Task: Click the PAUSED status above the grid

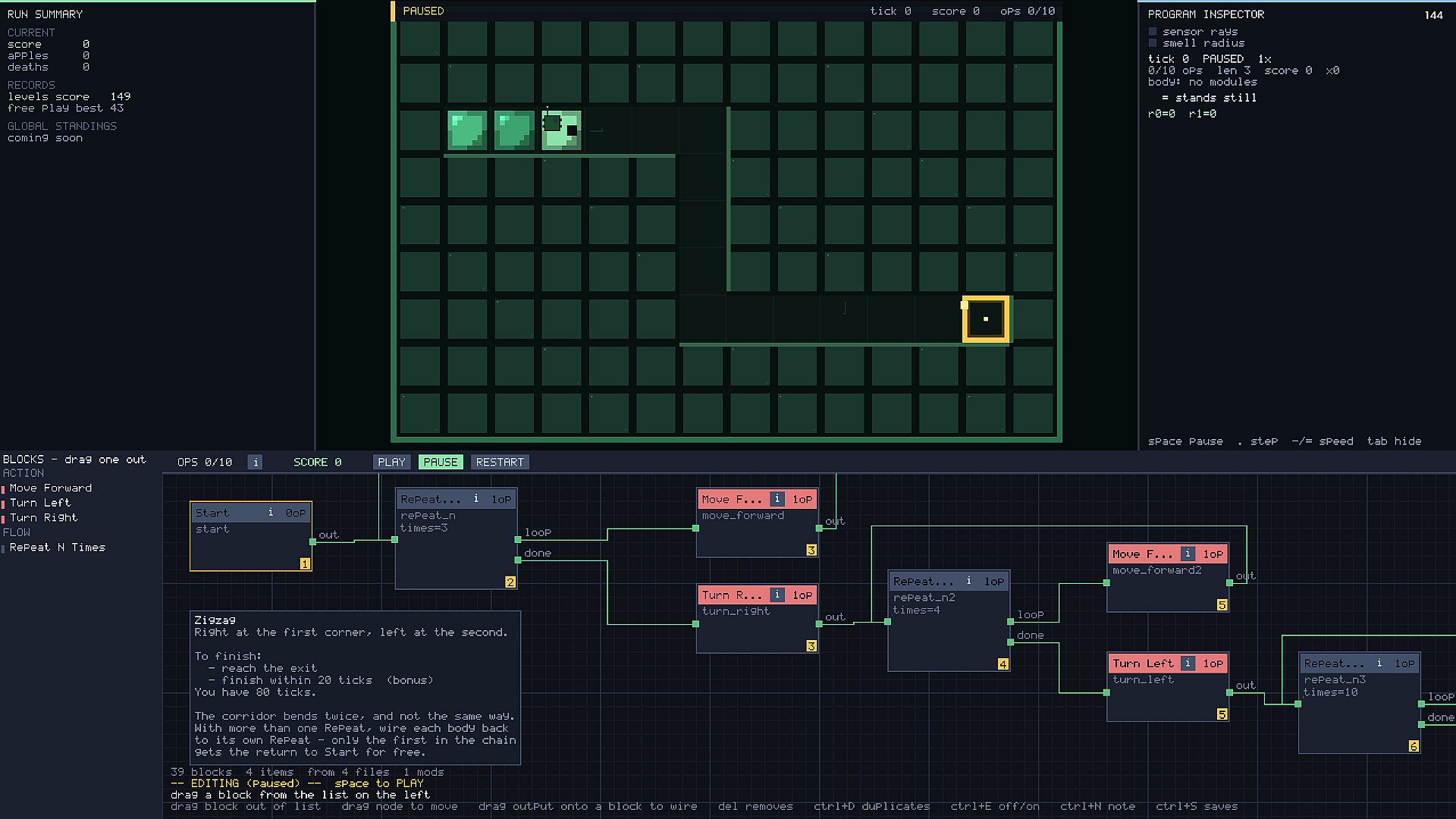Action: (423, 11)
